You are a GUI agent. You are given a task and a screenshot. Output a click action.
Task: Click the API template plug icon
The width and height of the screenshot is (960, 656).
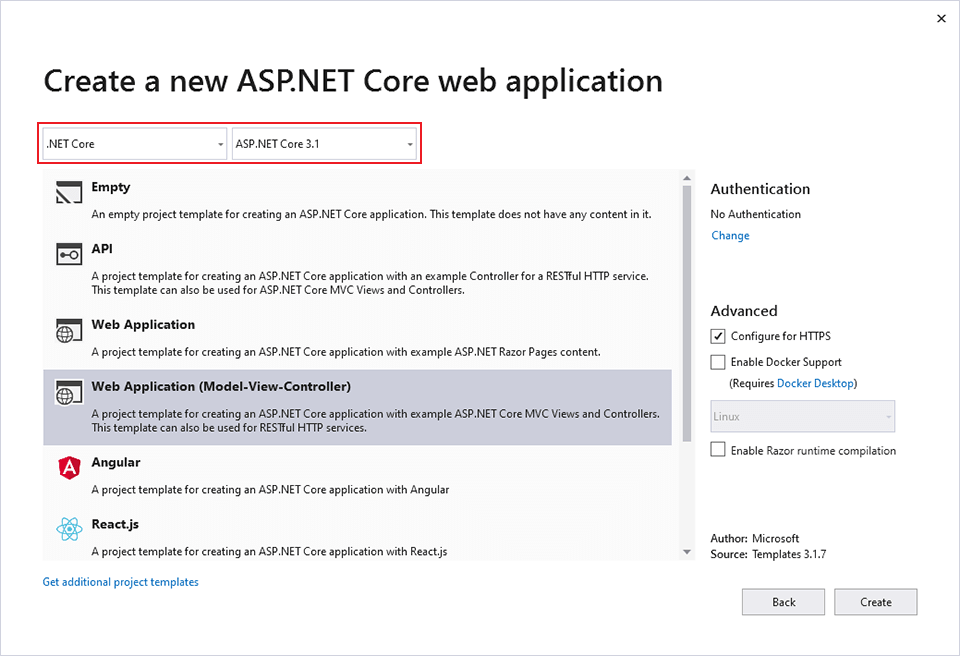69,255
